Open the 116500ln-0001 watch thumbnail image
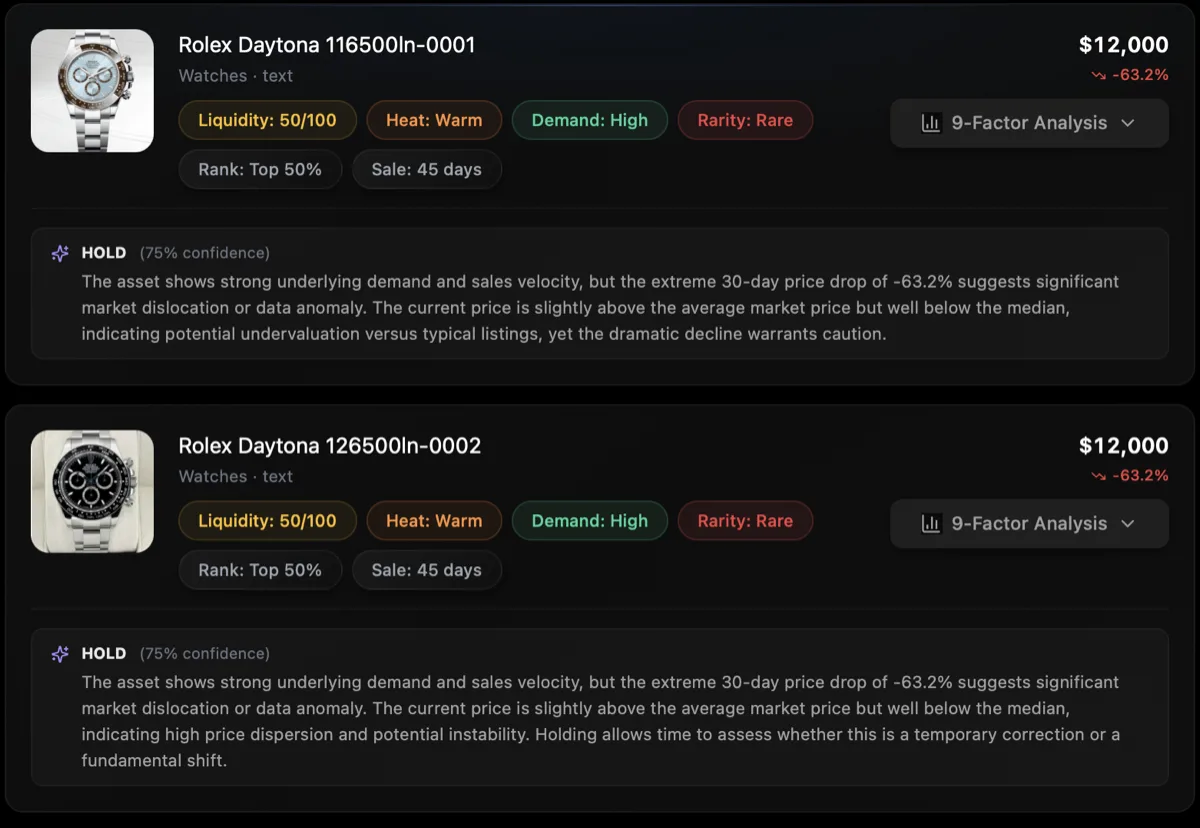 point(92,90)
